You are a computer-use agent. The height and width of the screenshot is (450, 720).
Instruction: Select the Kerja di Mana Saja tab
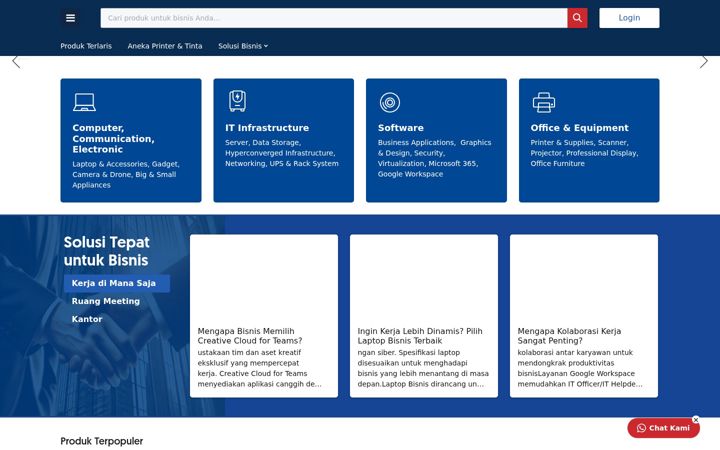coord(117,283)
